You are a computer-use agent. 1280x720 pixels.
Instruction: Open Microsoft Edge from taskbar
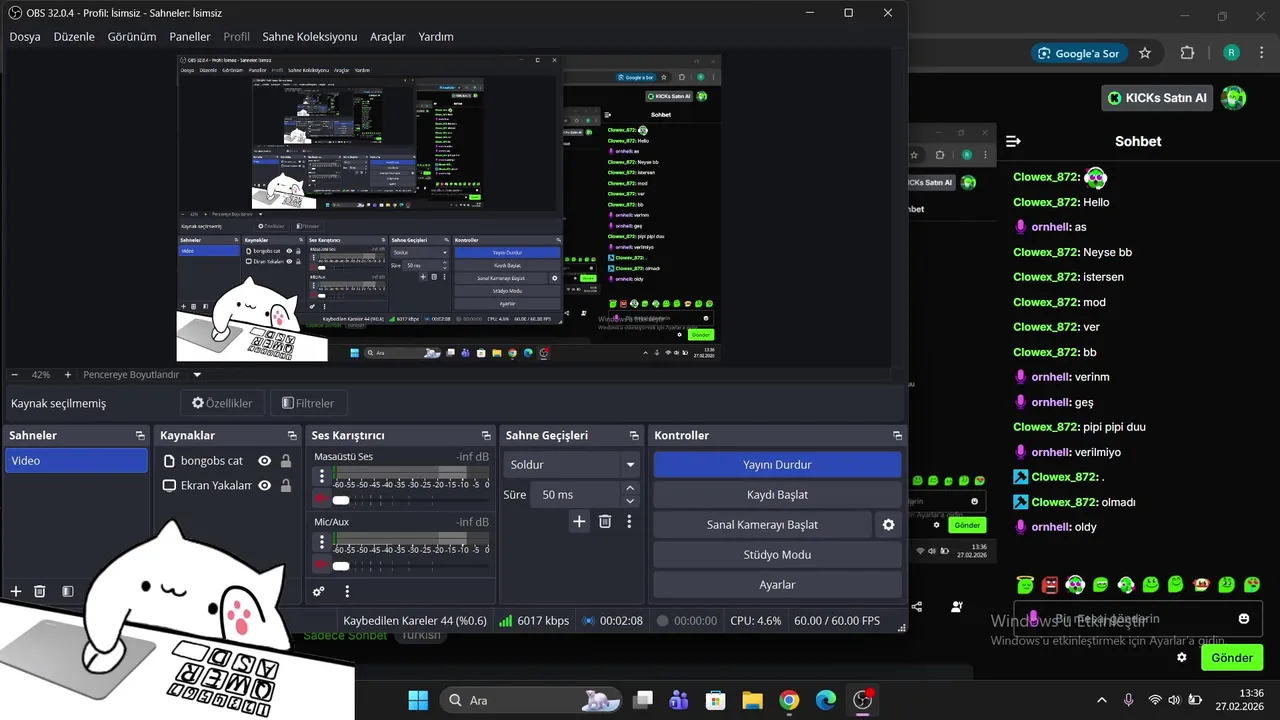point(826,700)
